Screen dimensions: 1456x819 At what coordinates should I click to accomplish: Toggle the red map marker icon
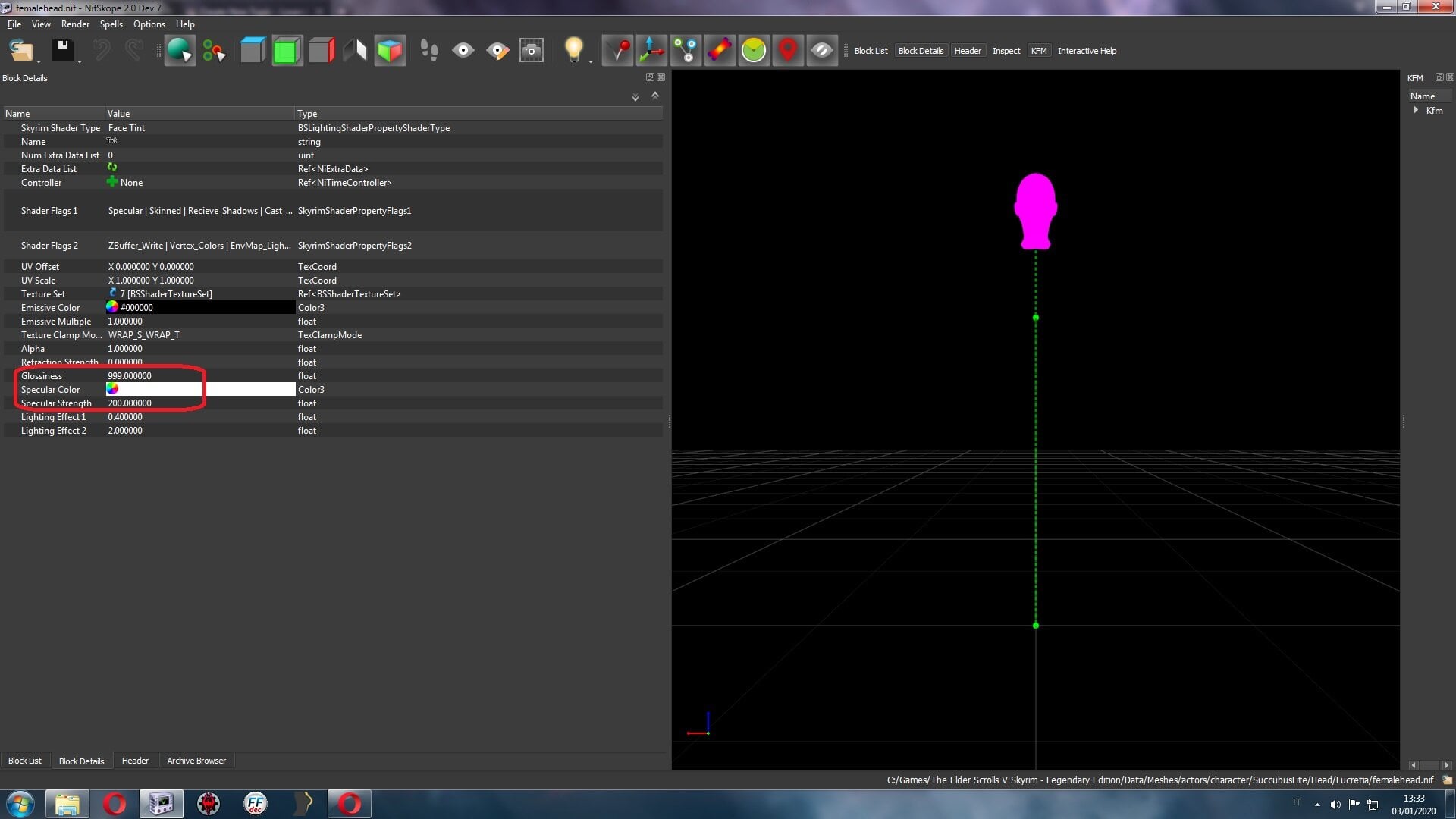(788, 51)
